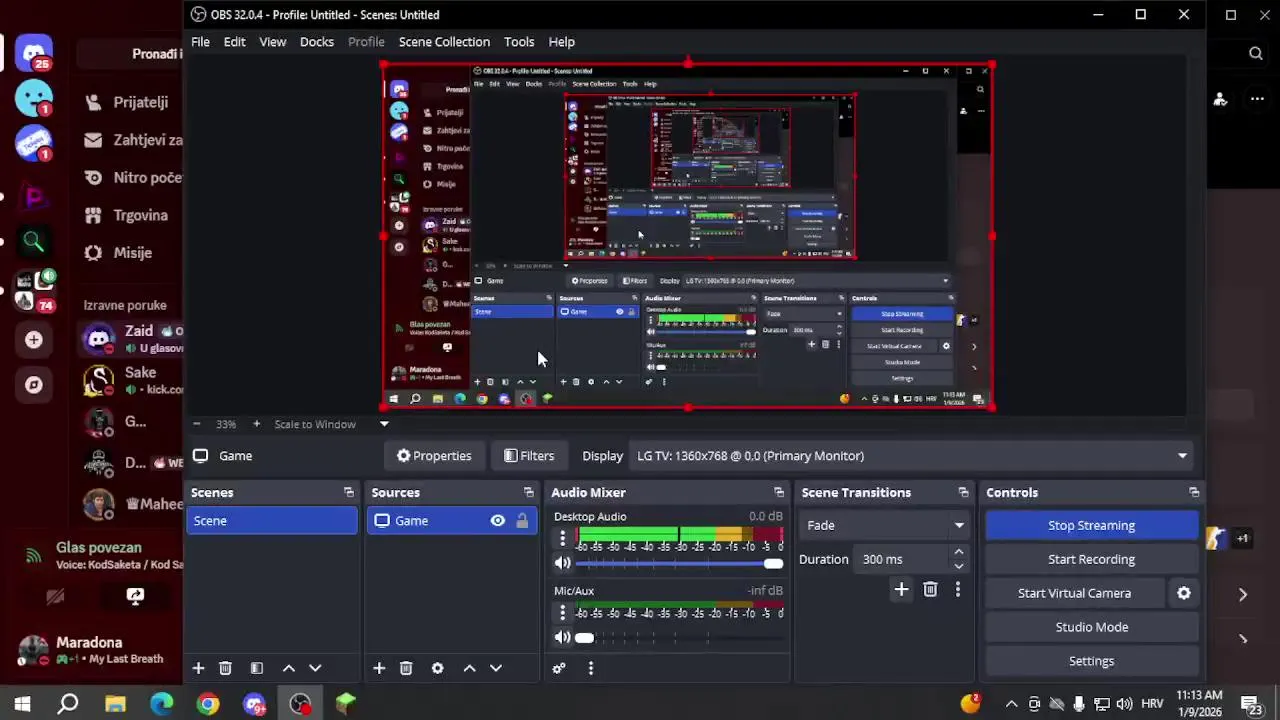Select Scene item in Scenes list
This screenshot has width=1280, height=720.
pyautogui.click(x=271, y=521)
